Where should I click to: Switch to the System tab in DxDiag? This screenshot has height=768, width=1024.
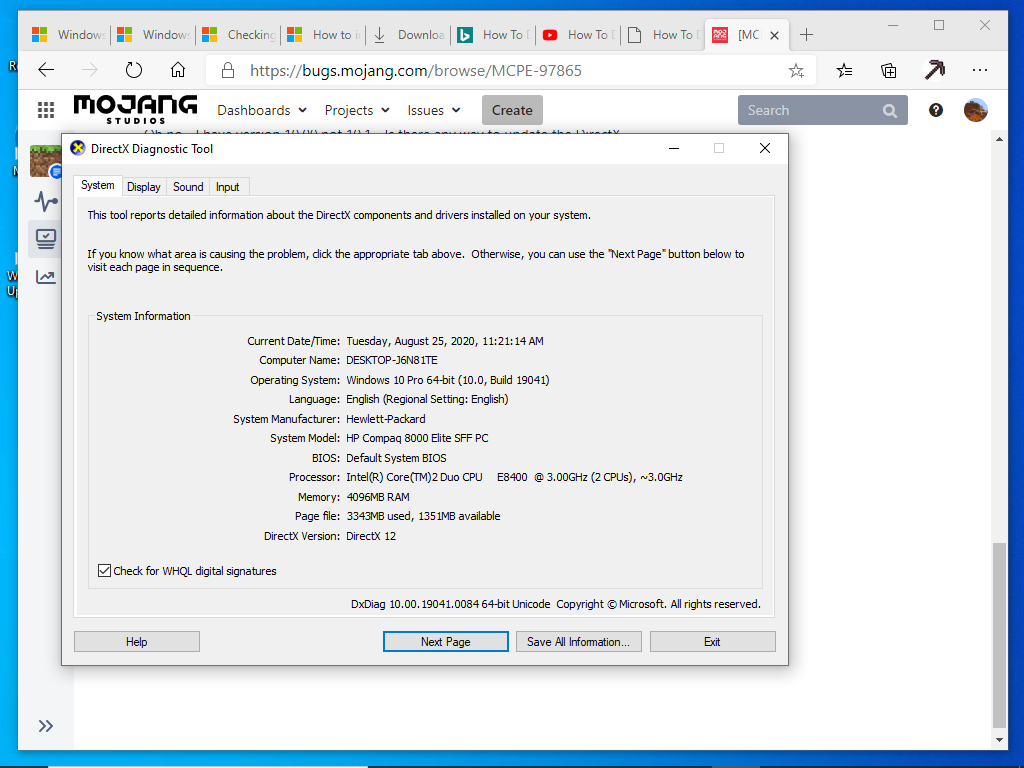(98, 185)
